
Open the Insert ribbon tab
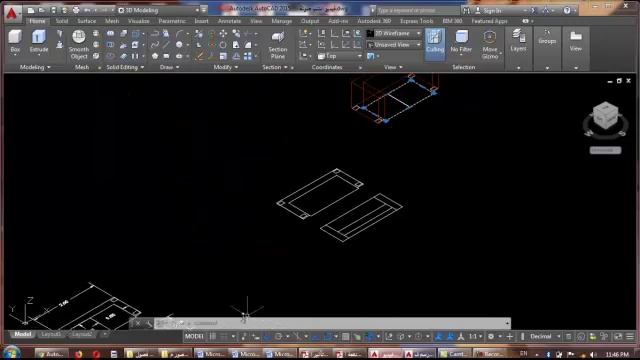pos(201,21)
